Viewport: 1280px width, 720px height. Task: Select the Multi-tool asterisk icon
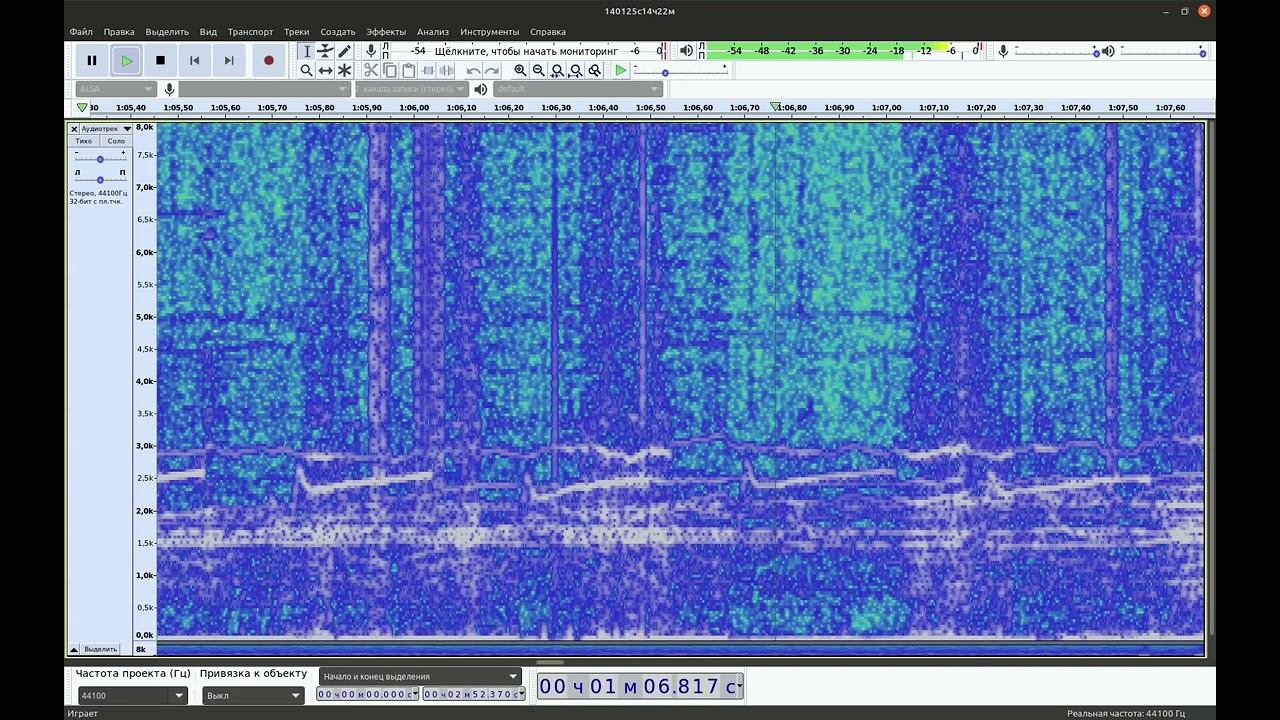344,70
